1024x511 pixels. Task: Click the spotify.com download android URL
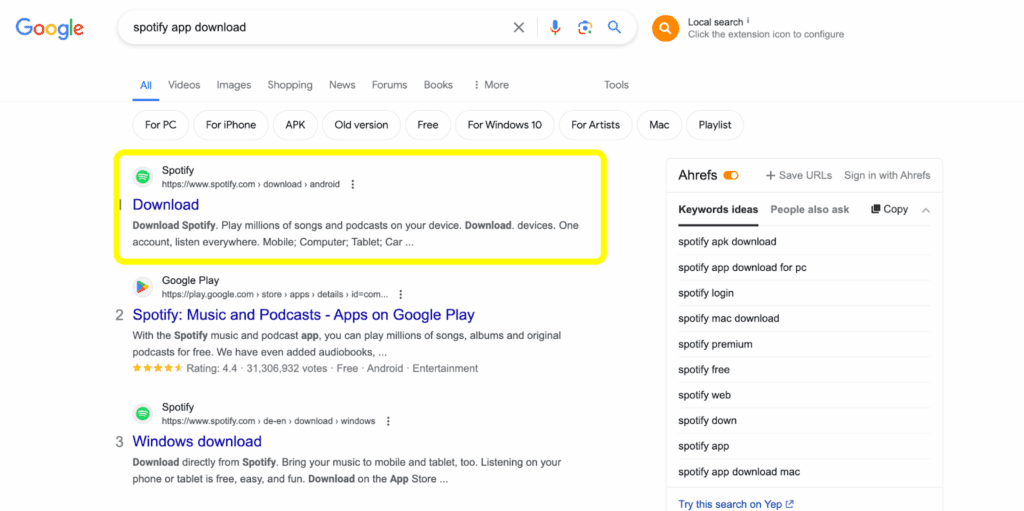[251, 184]
